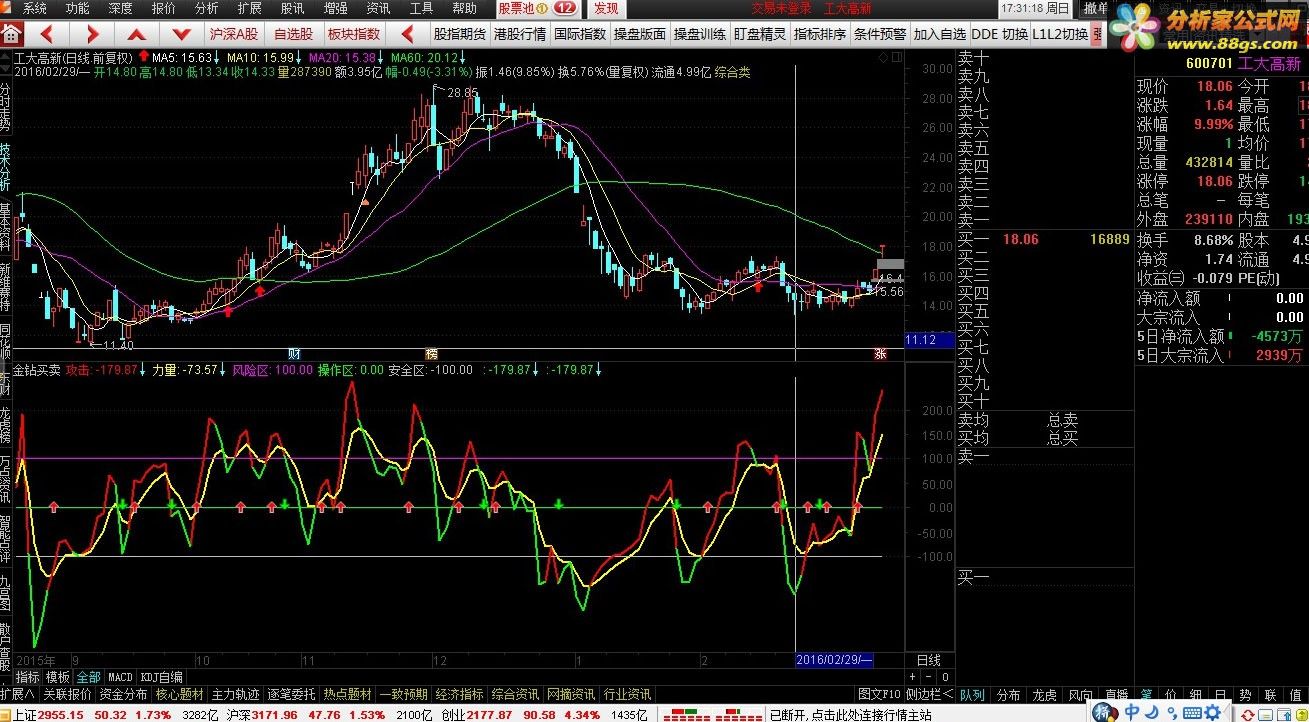
Task: Click the 发现 button
Action: coord(606,8)
